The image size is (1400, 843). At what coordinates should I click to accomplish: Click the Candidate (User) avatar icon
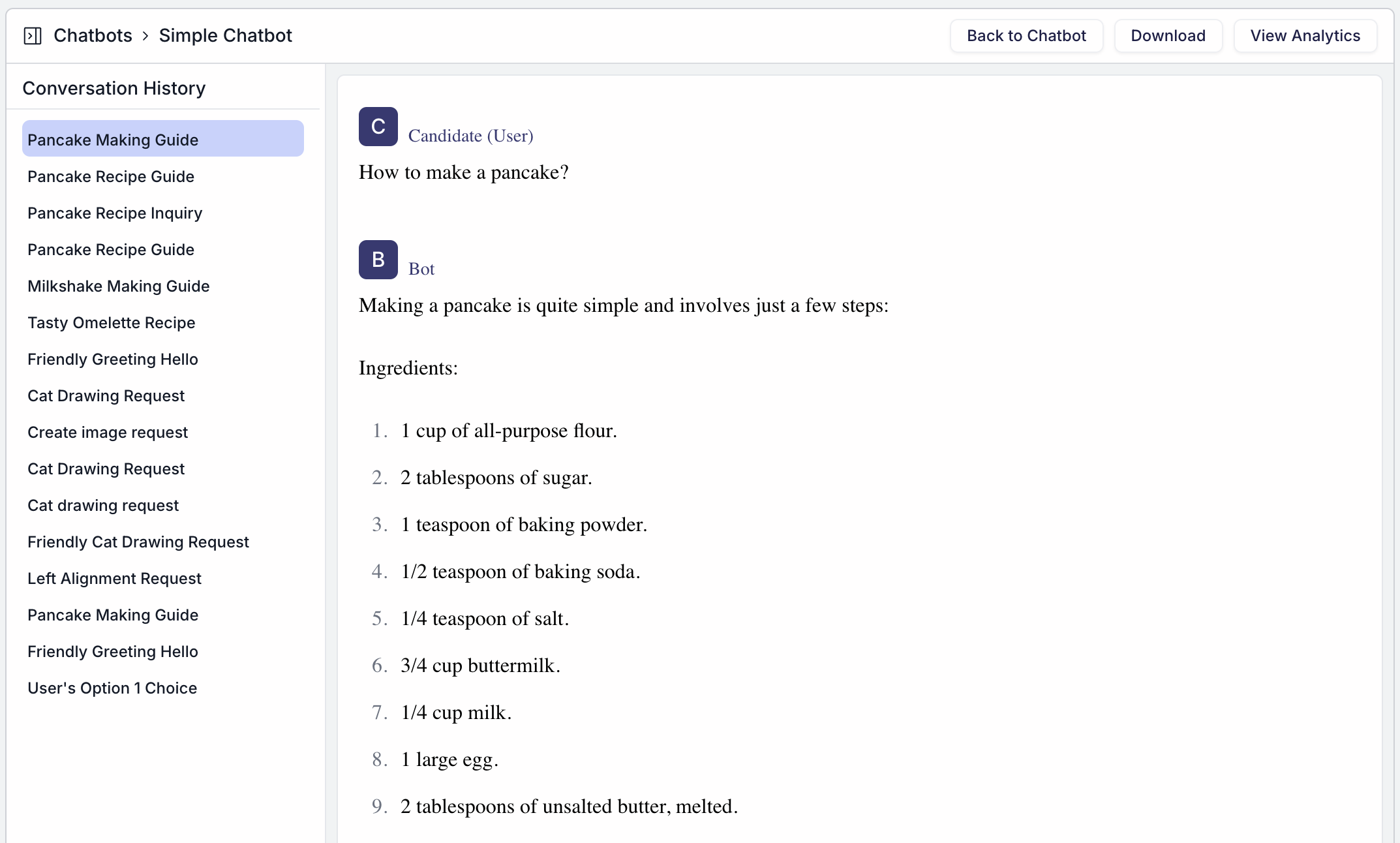coord(378,127)
